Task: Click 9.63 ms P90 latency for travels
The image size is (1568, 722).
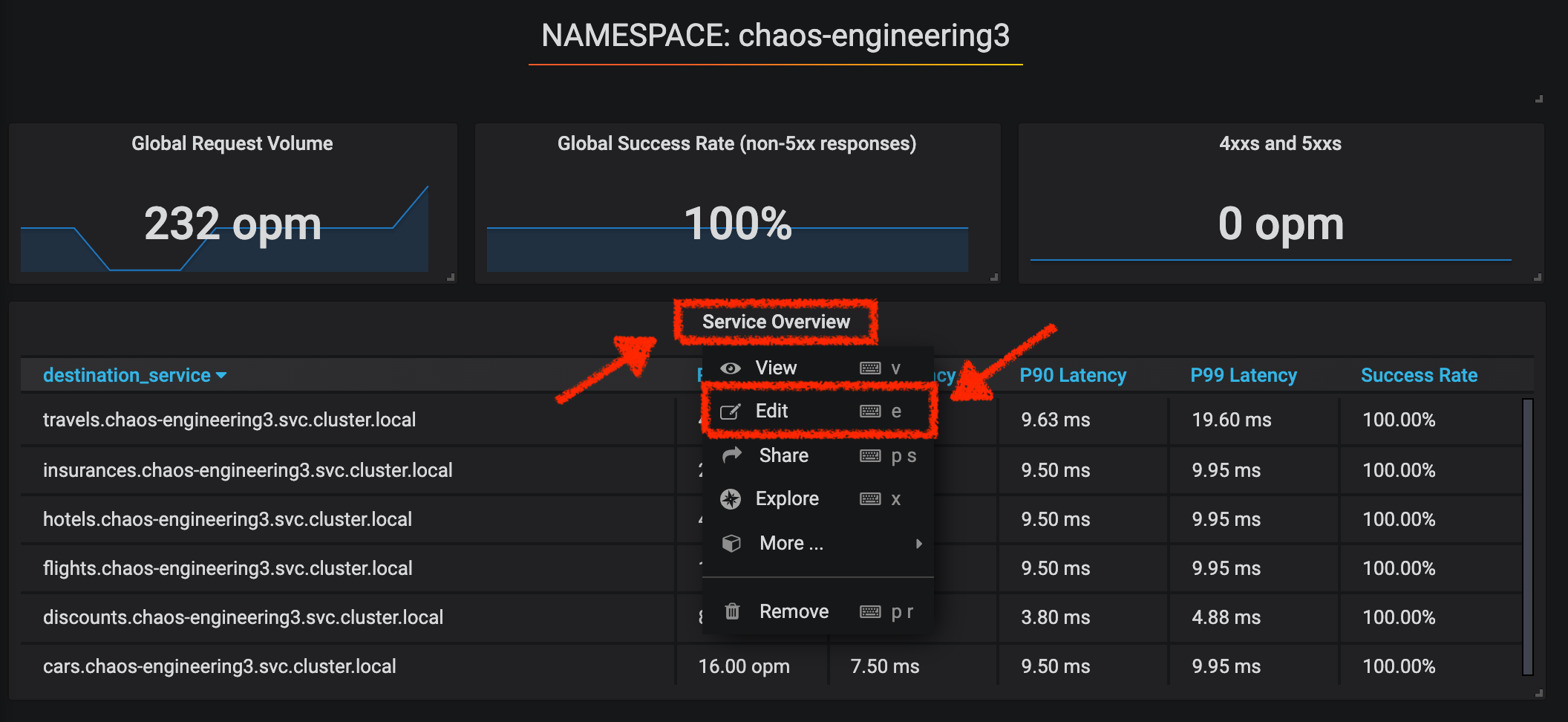Action: pos(1056,420)
